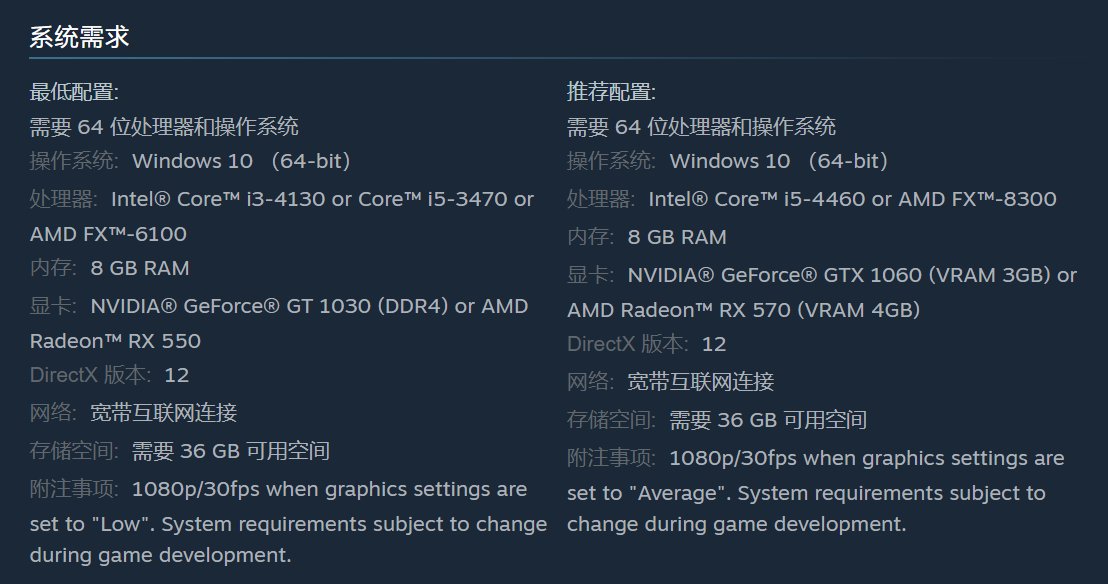Viewport: 1108px width, 584px height.
Task: Click the AMD FX-6100 processor text
Action: tap(108, 234)
